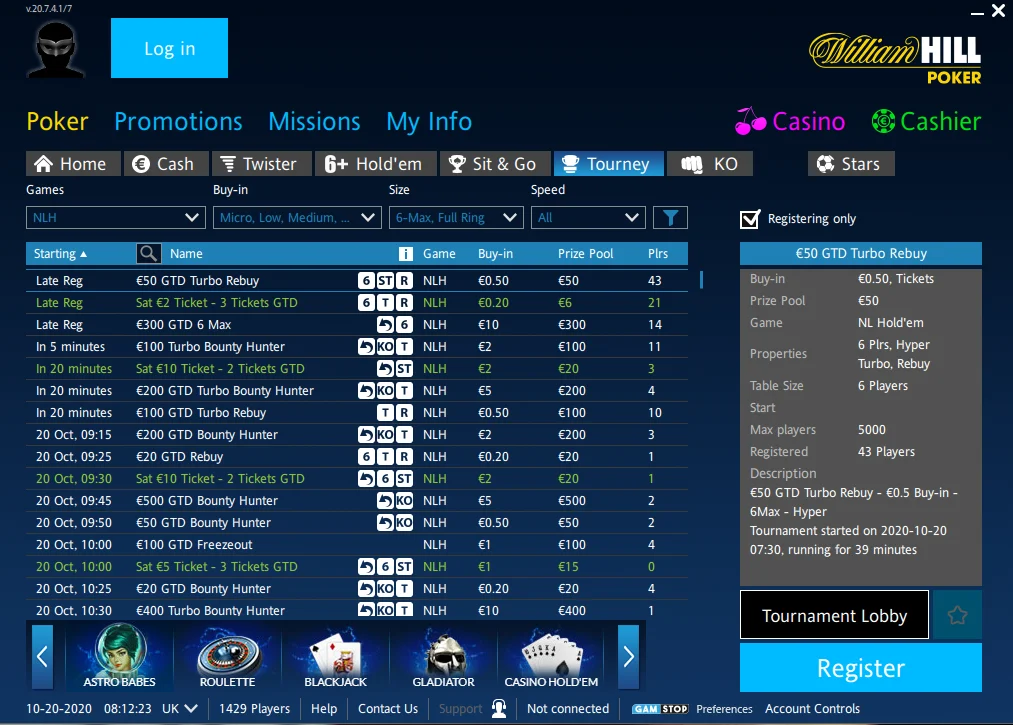Screen dimensions: 1013x725
Task: Open the tournament info 'i' icon in header
Action: [408, 253]
